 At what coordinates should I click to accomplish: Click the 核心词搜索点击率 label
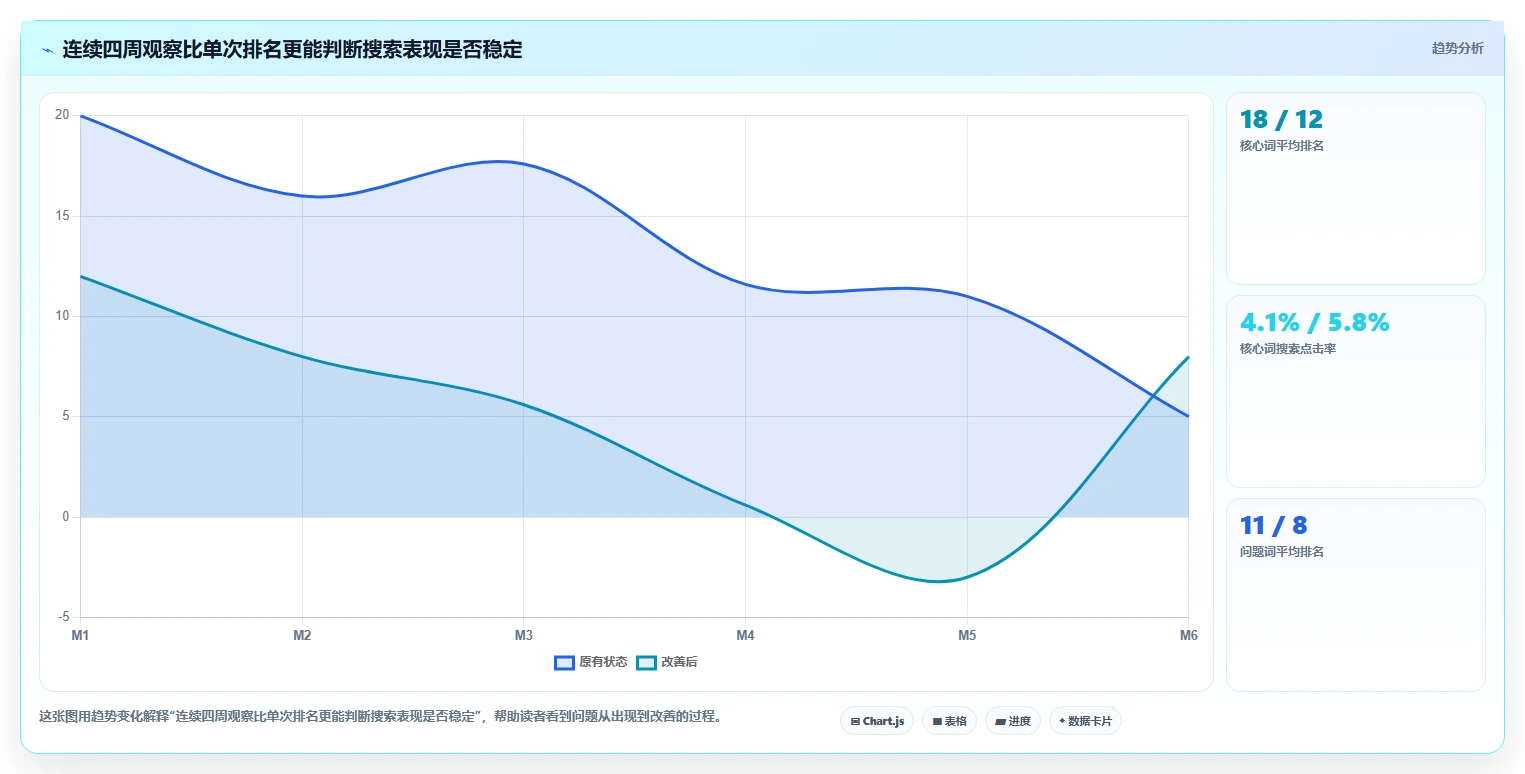click(x=1288, y=349)
